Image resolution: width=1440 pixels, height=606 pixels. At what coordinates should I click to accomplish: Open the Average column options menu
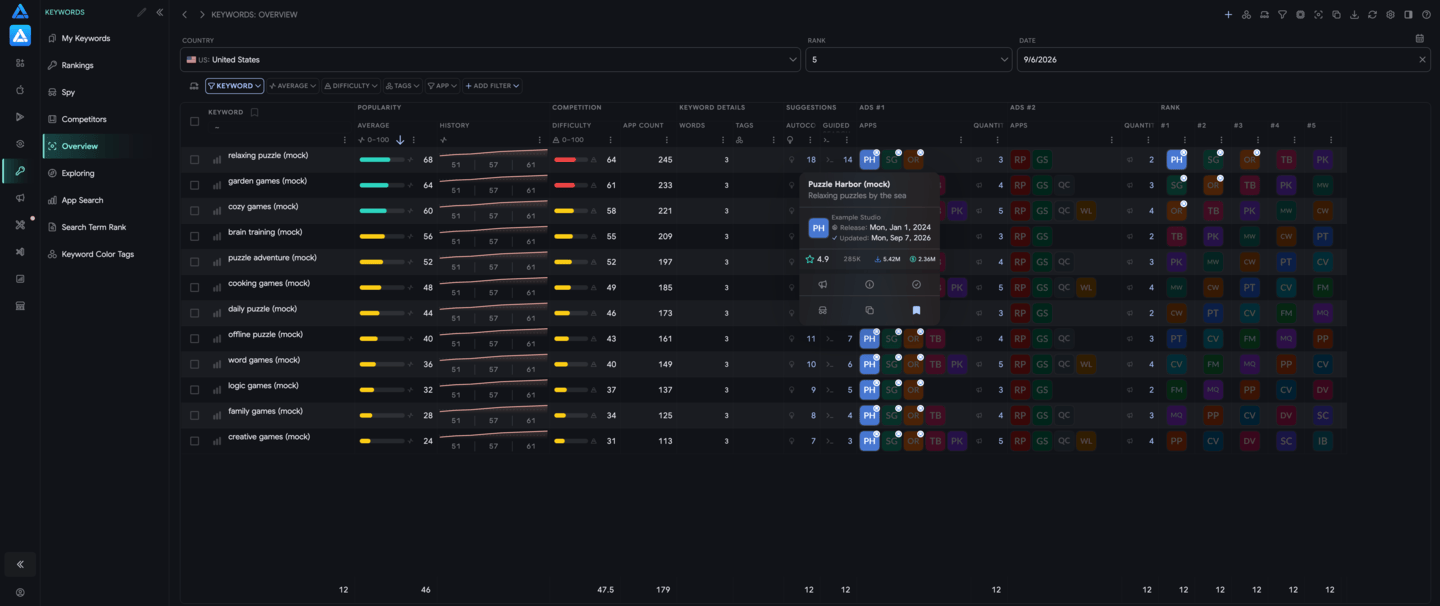[414, 140]
